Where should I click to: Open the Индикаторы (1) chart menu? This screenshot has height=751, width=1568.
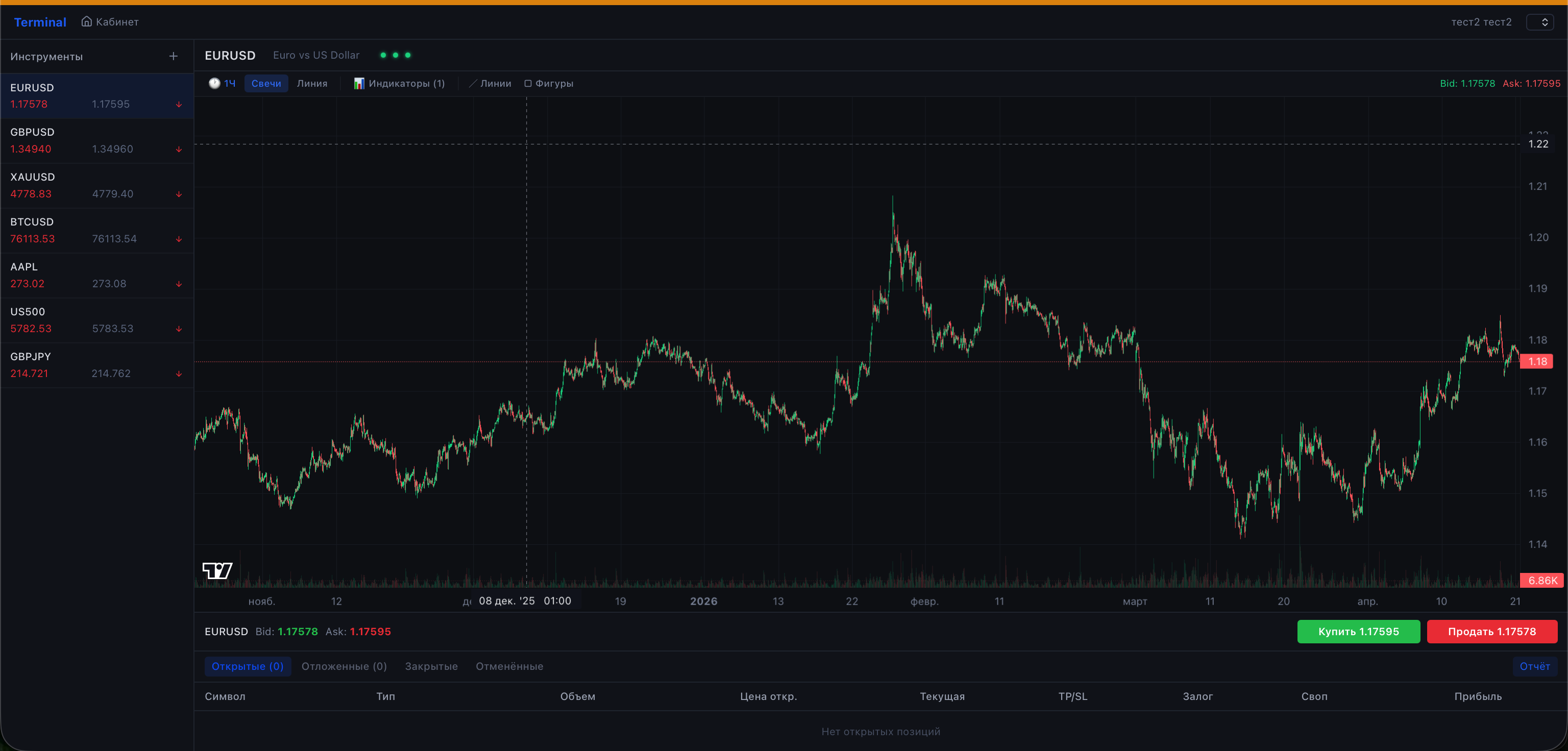(399, 83)
